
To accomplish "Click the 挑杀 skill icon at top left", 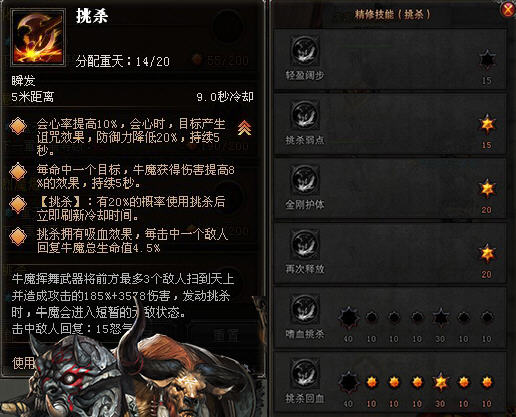I will click(x=38, y=37).
